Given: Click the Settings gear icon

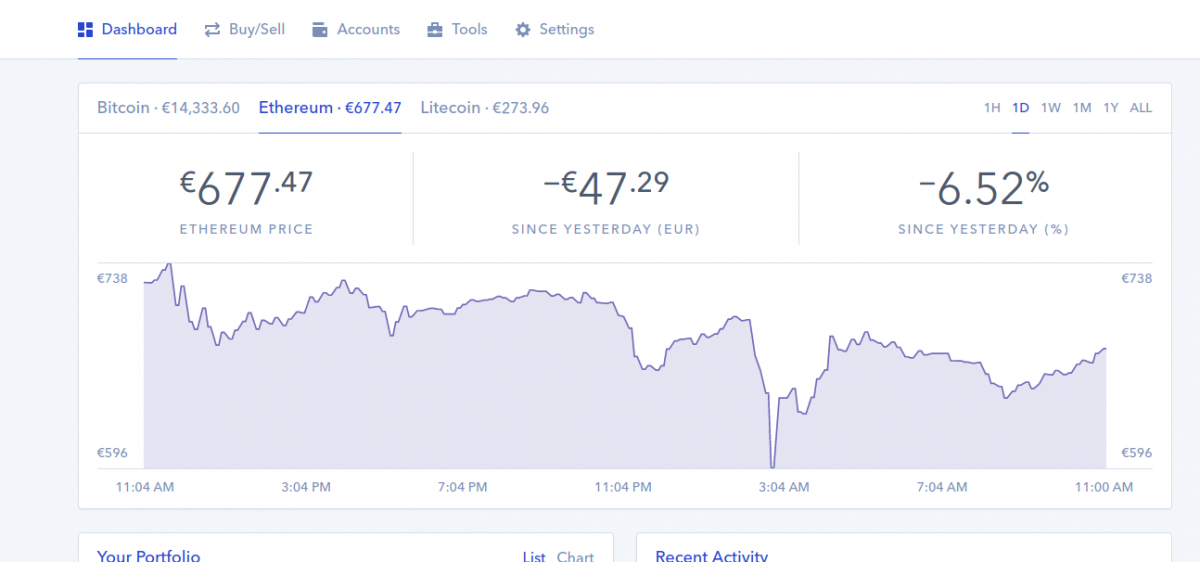Looking at the screenshot, I should [522, 30].
